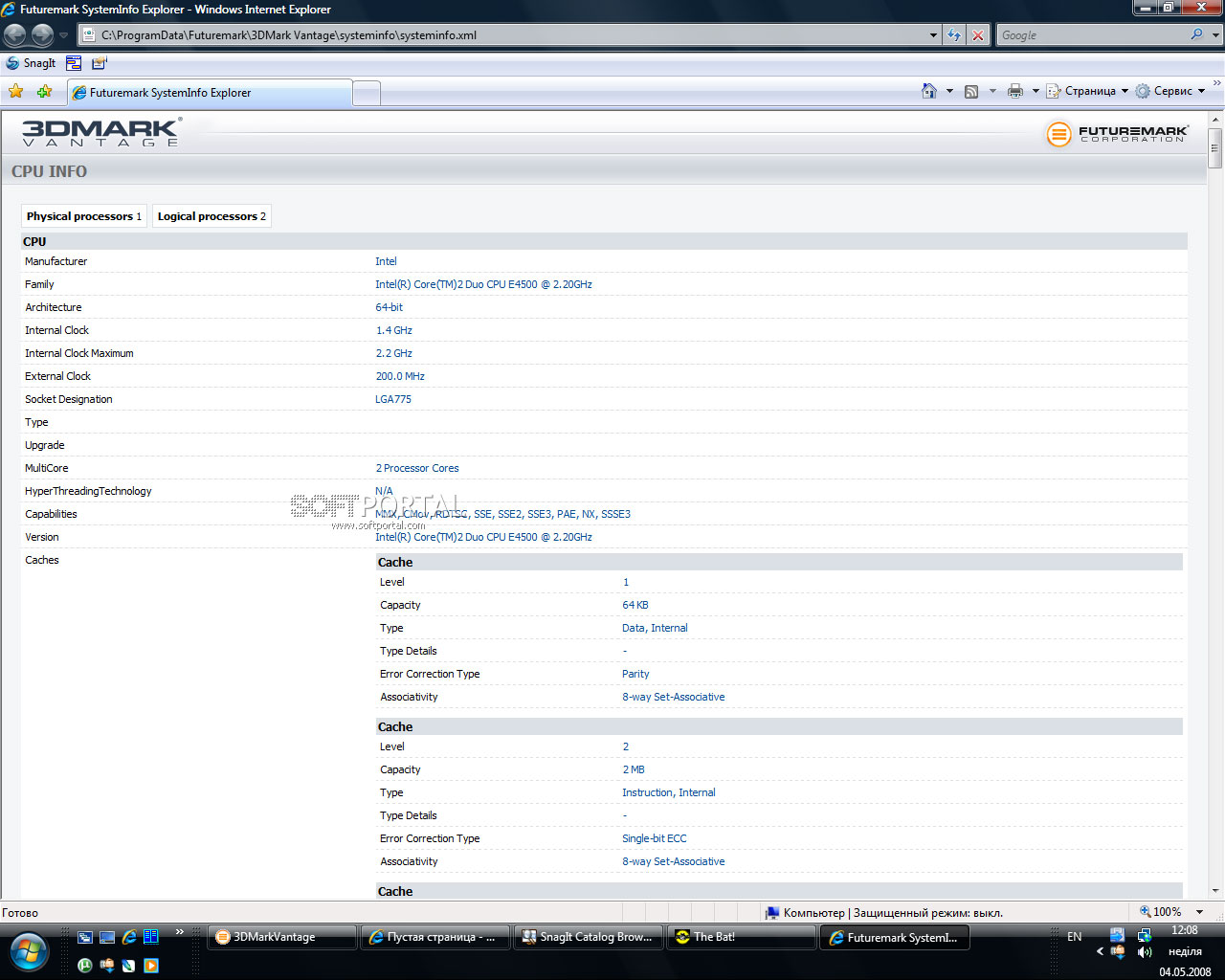
Task: Open the Favorites Center star icon
Action: (16, 92)
